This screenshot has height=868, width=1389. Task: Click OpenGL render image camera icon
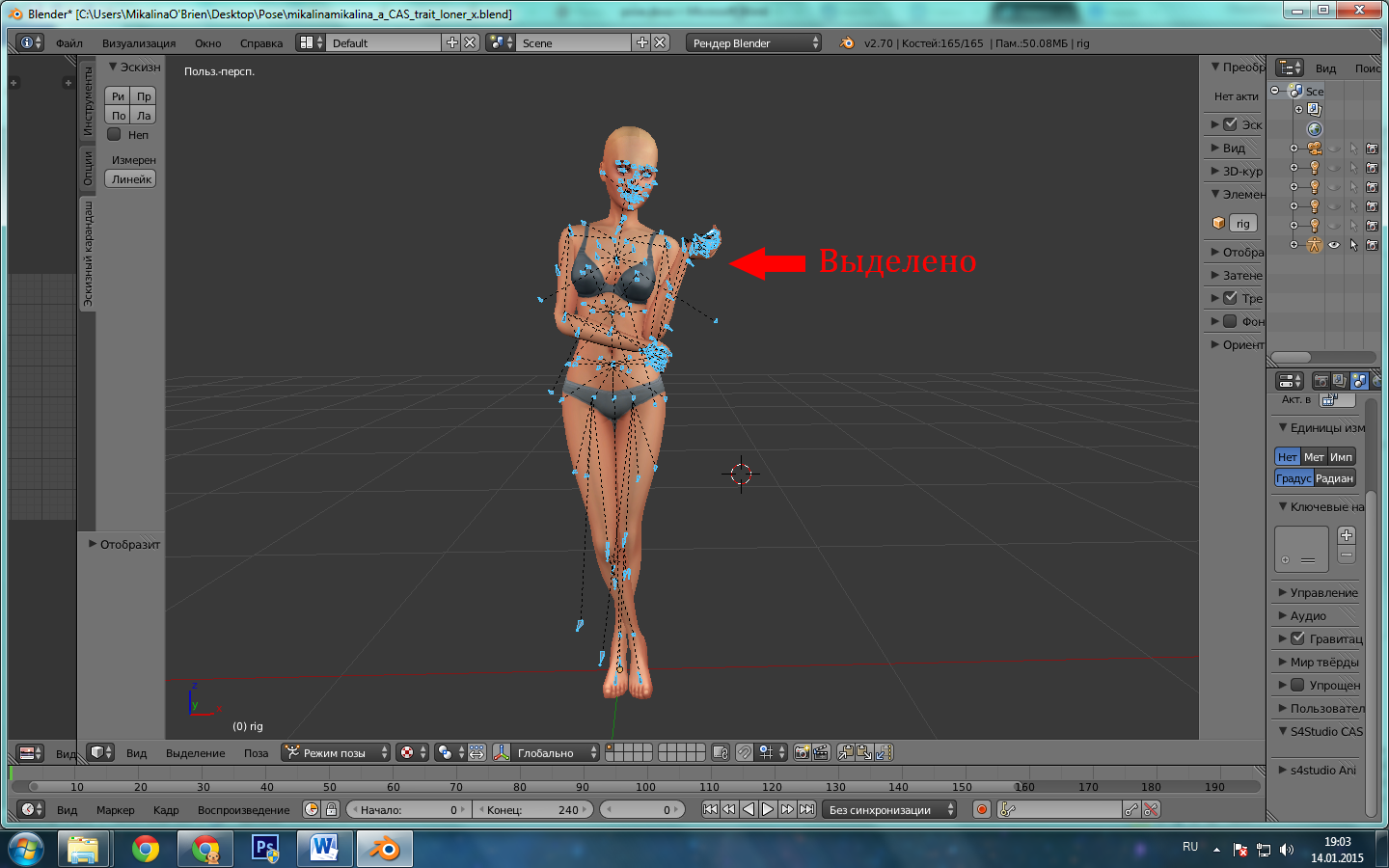point(803,752)
